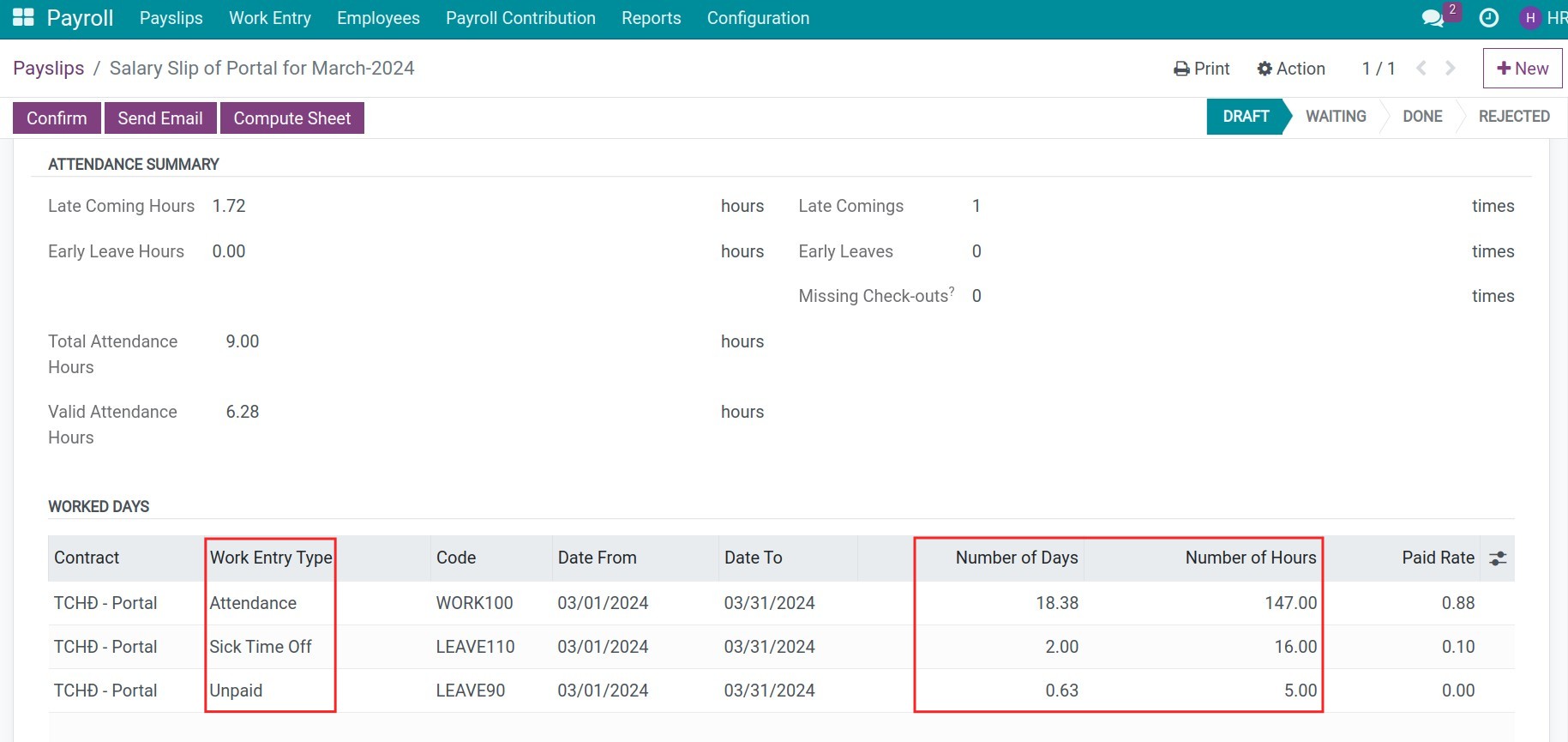Open the Payslips menu item
Image resolution: width=1568 pixels, height=742 pixels.
(171, 18)
